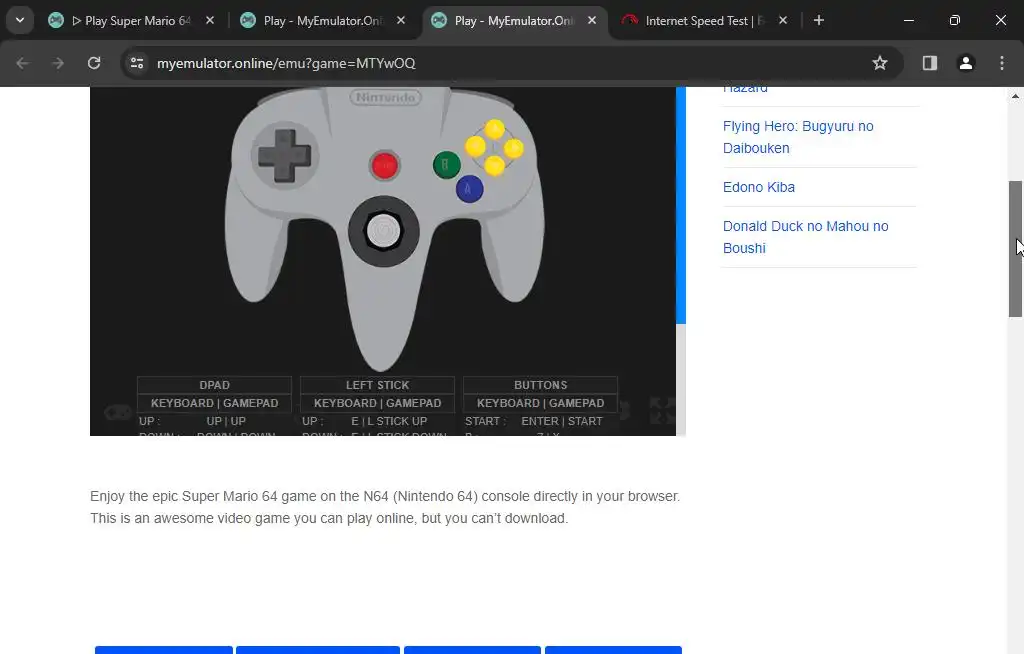Click the faint gamepad icon in emulator bar
The height and width of the screenshot is (654, 1024).
tap(118, 412)
